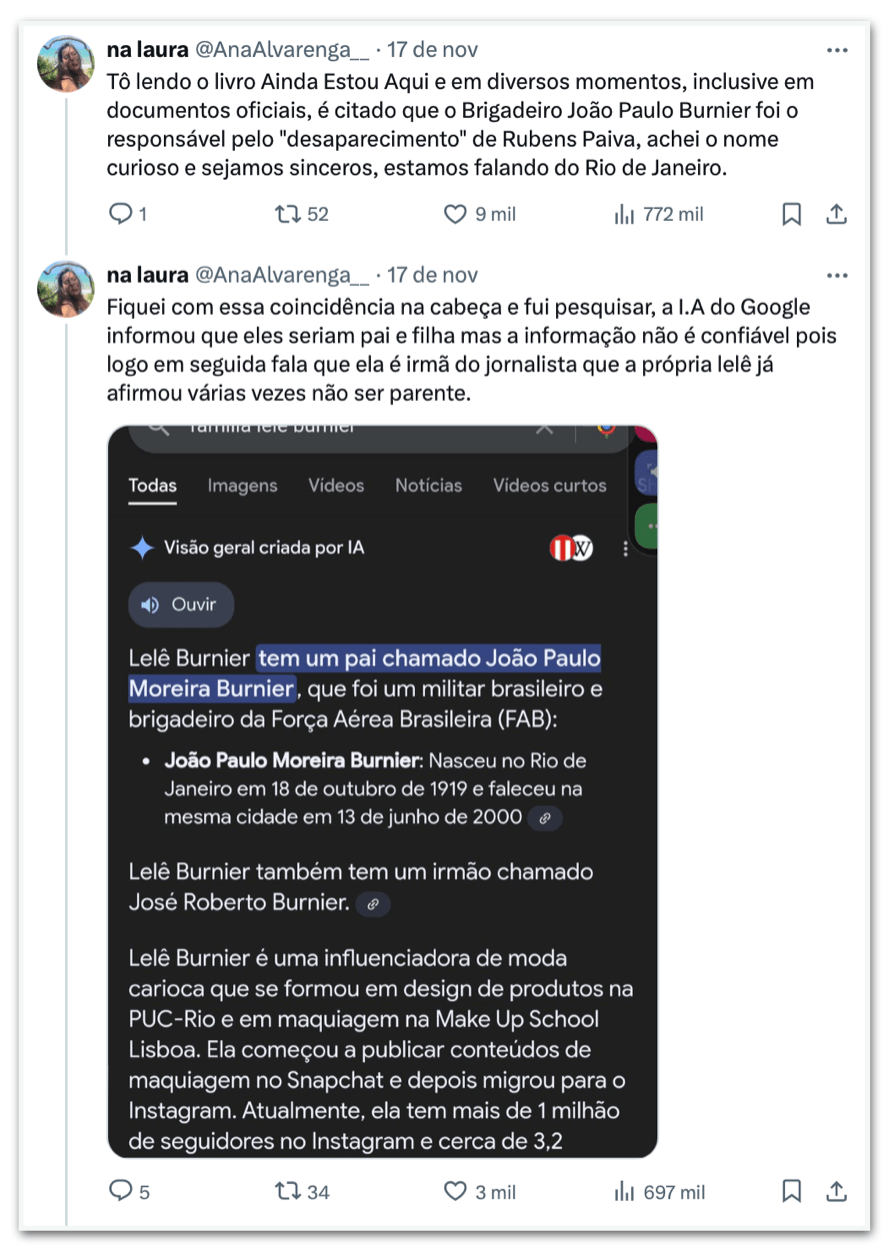The width and height of the screenshot is (886, 1252).
Task: Open na laura's profile avatar on first tweet
Action: [66, 63]
